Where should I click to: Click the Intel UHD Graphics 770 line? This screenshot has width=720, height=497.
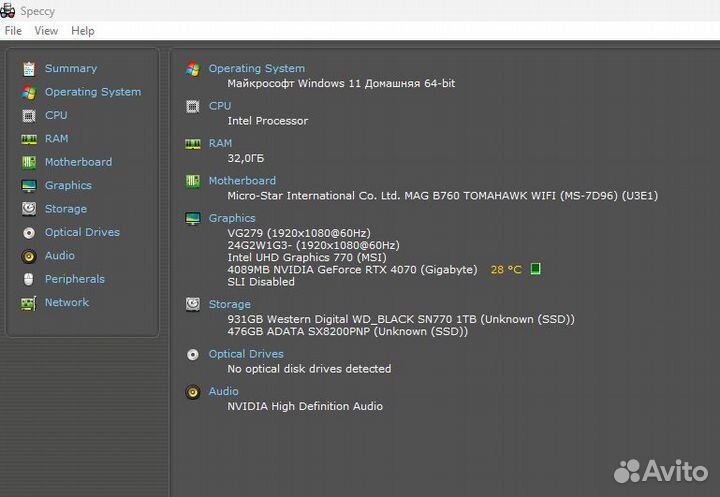tap(307, 258)
